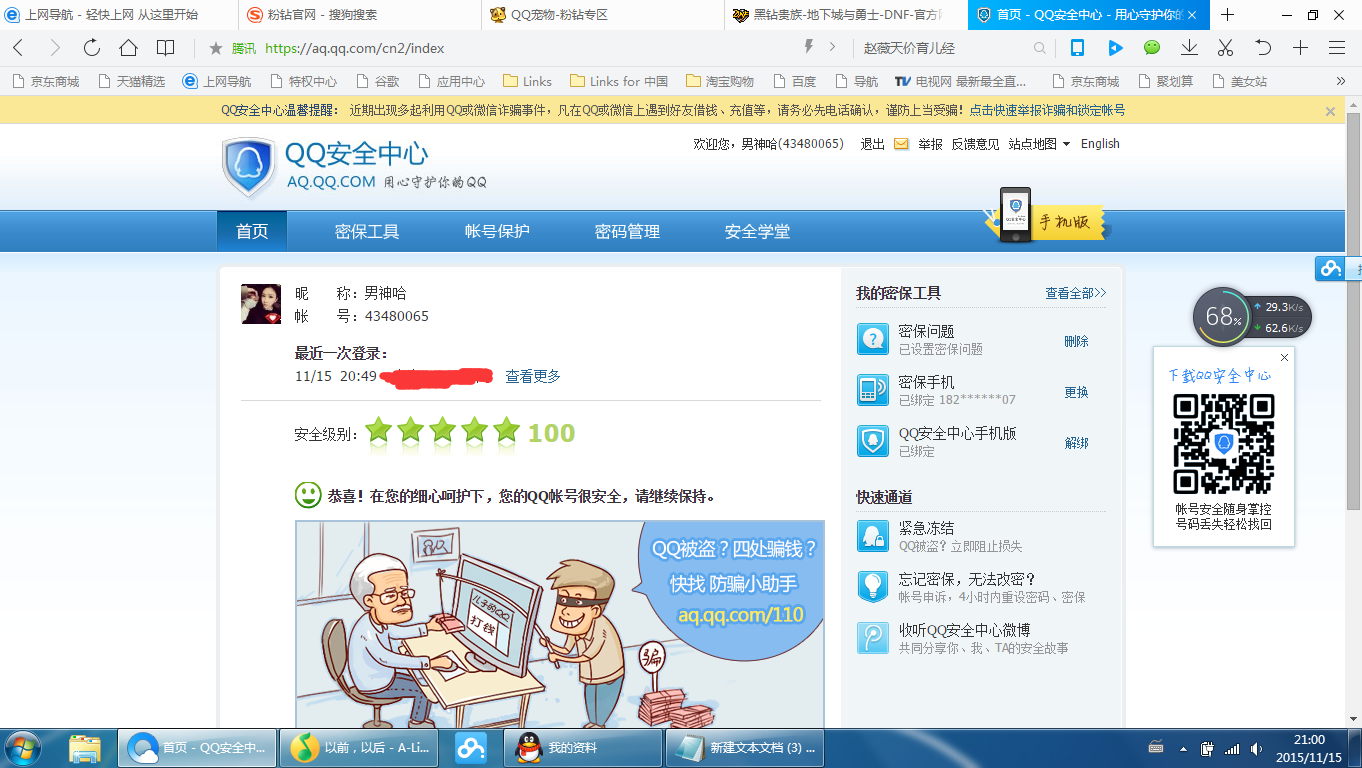
Task: Click the 密保手机 phone icon
Action: click(873, 391)
